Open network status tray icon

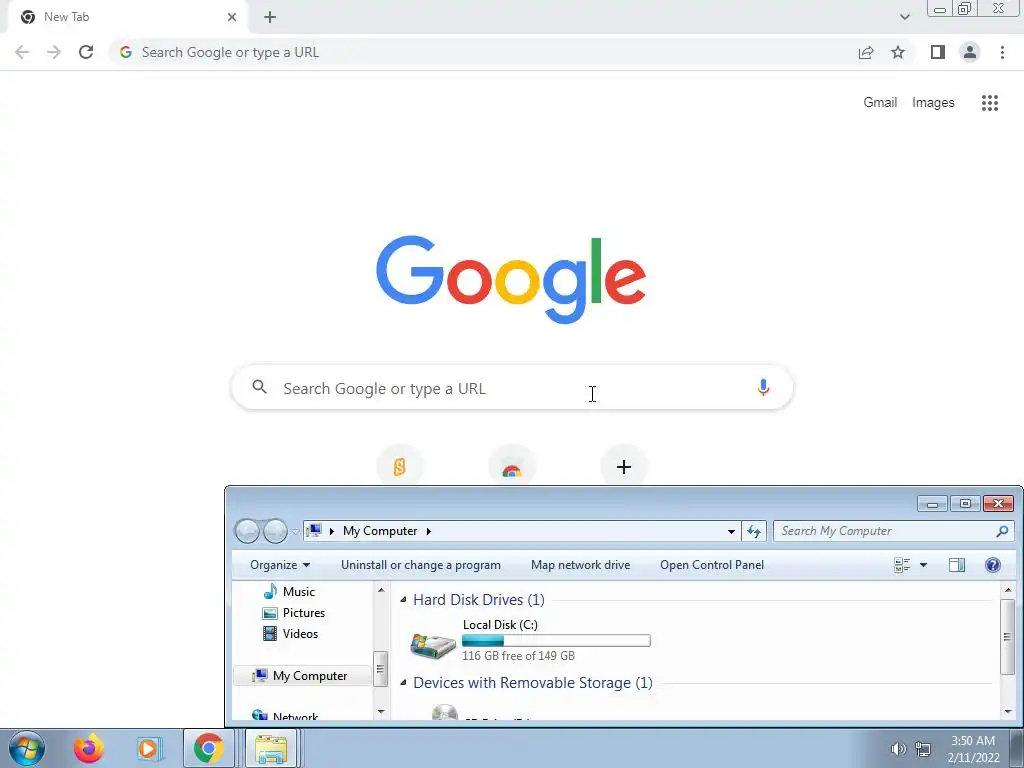[923, 749]
